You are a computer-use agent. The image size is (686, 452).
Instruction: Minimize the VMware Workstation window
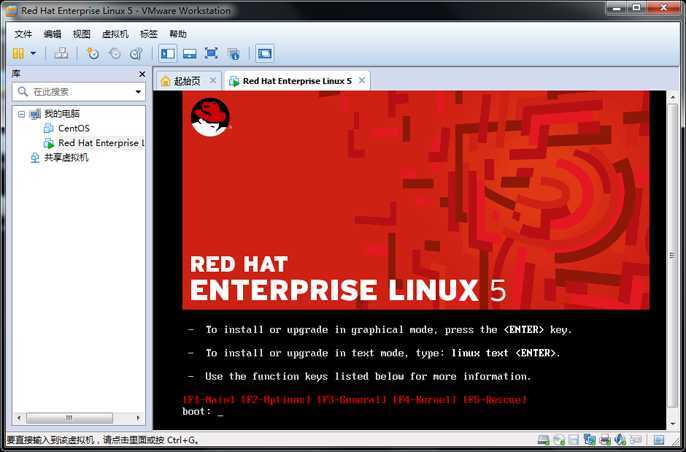tap(617, 7)
